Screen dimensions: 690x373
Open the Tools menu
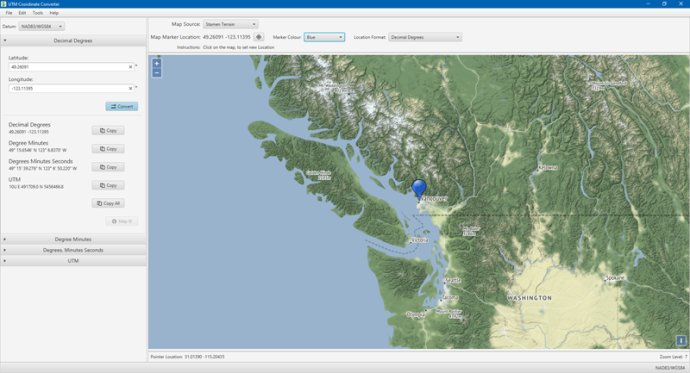point(38,13)
